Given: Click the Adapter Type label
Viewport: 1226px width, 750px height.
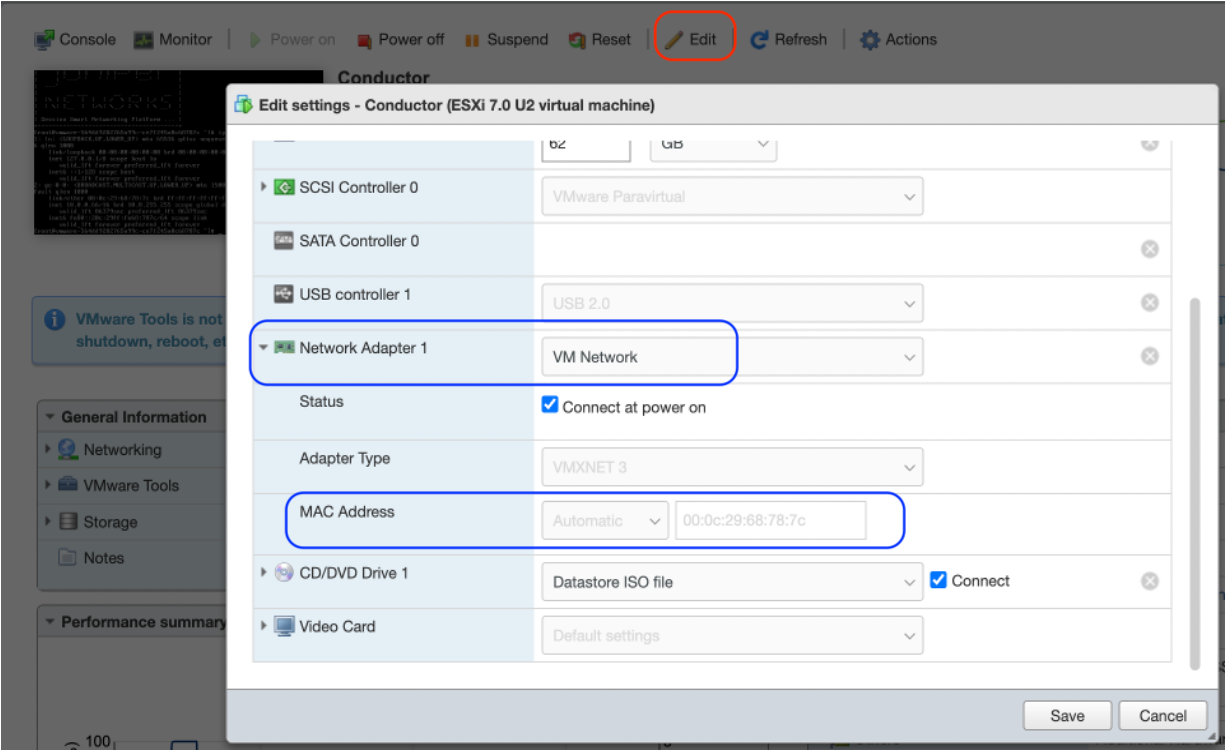Looking at the screenshot, I should [x=344, y=459].
